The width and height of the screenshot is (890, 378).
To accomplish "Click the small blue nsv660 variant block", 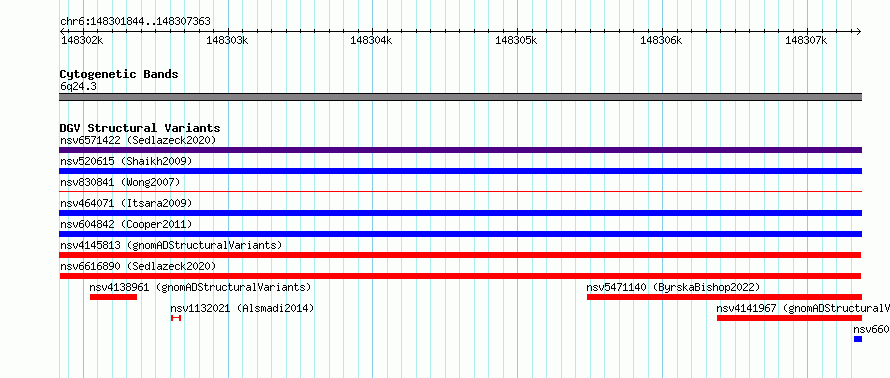I will [x=858, y=339].
